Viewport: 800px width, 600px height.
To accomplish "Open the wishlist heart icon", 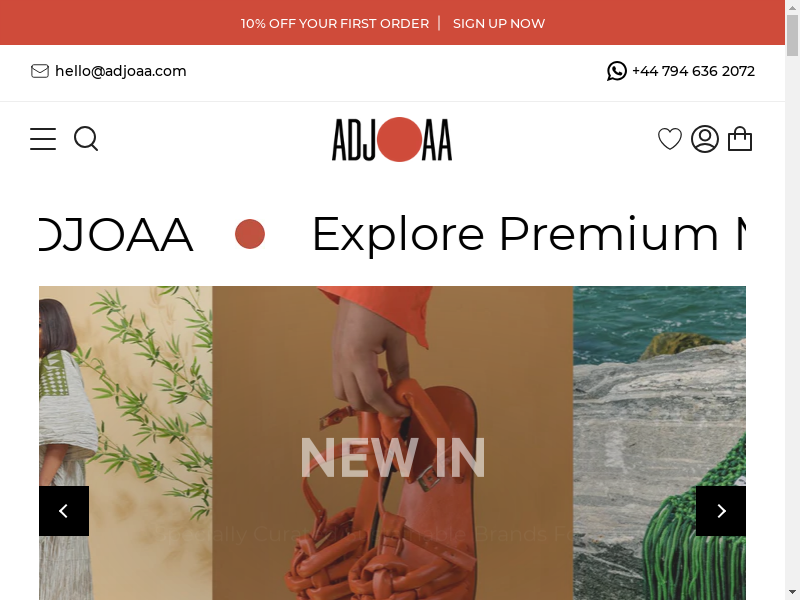I will coord(669,139).
